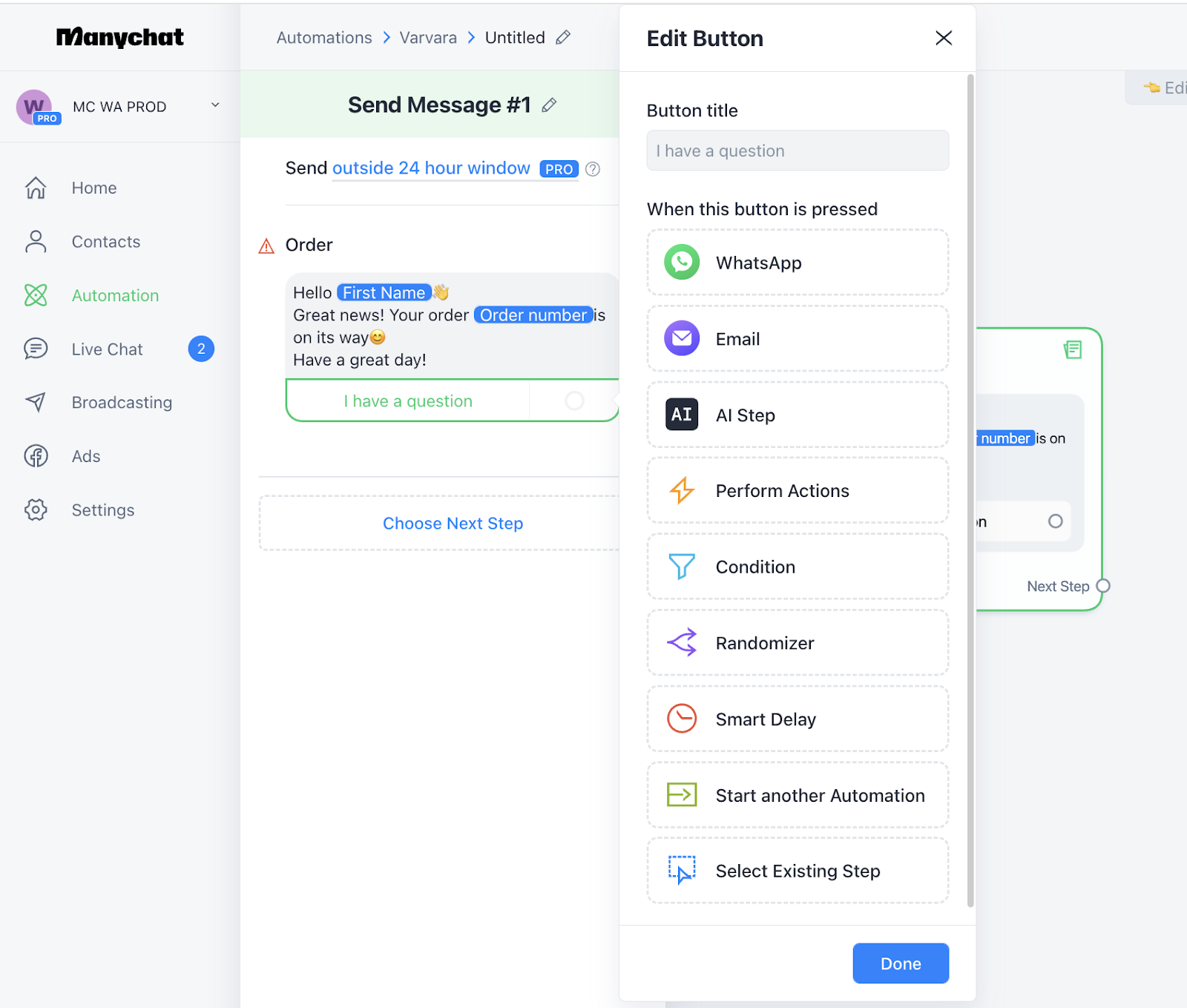Select the Email envelope icon
This screenshot has width=1187, height=1008.
tap(681, 339)
